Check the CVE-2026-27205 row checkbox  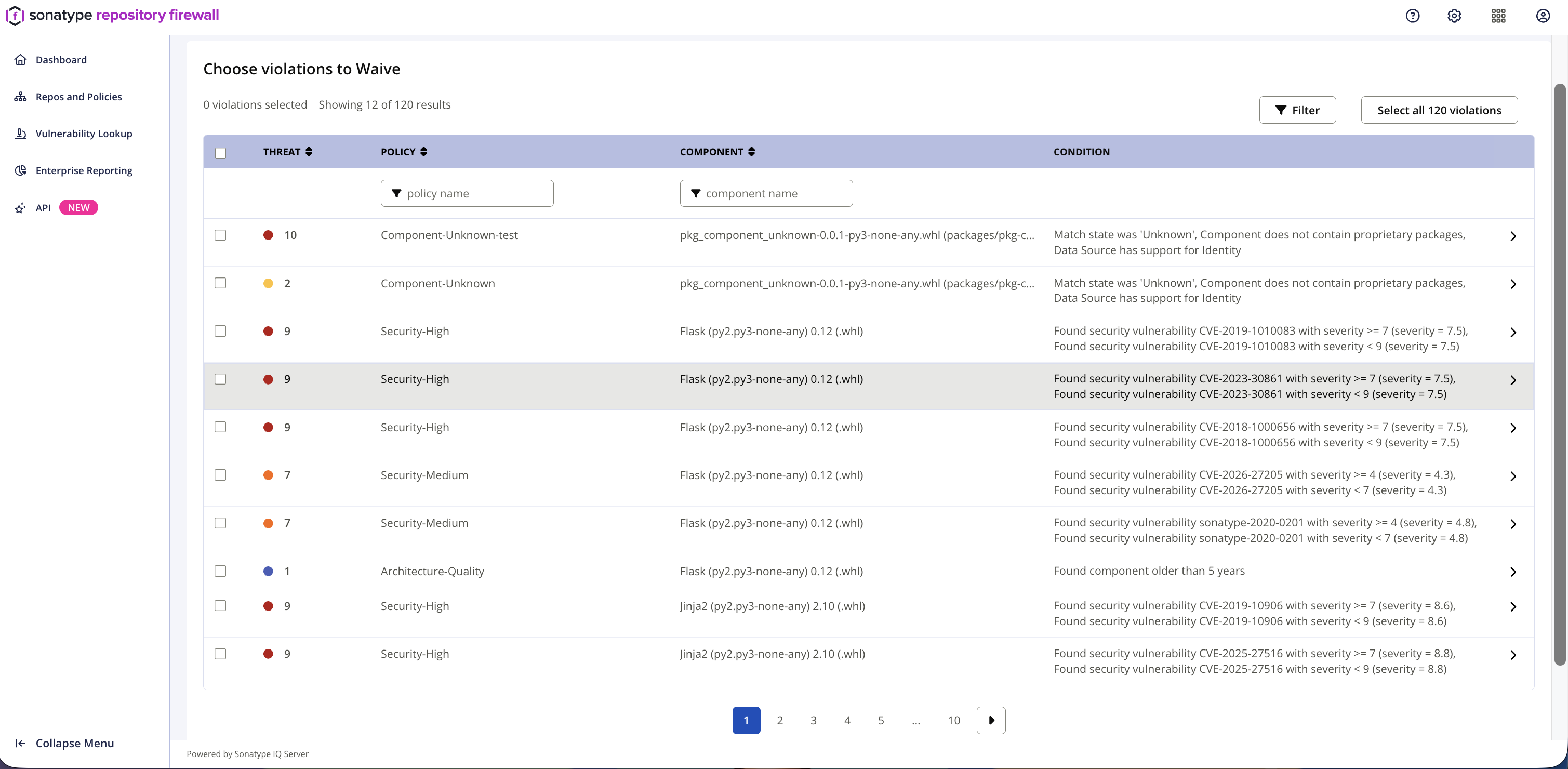click(220, 475)
